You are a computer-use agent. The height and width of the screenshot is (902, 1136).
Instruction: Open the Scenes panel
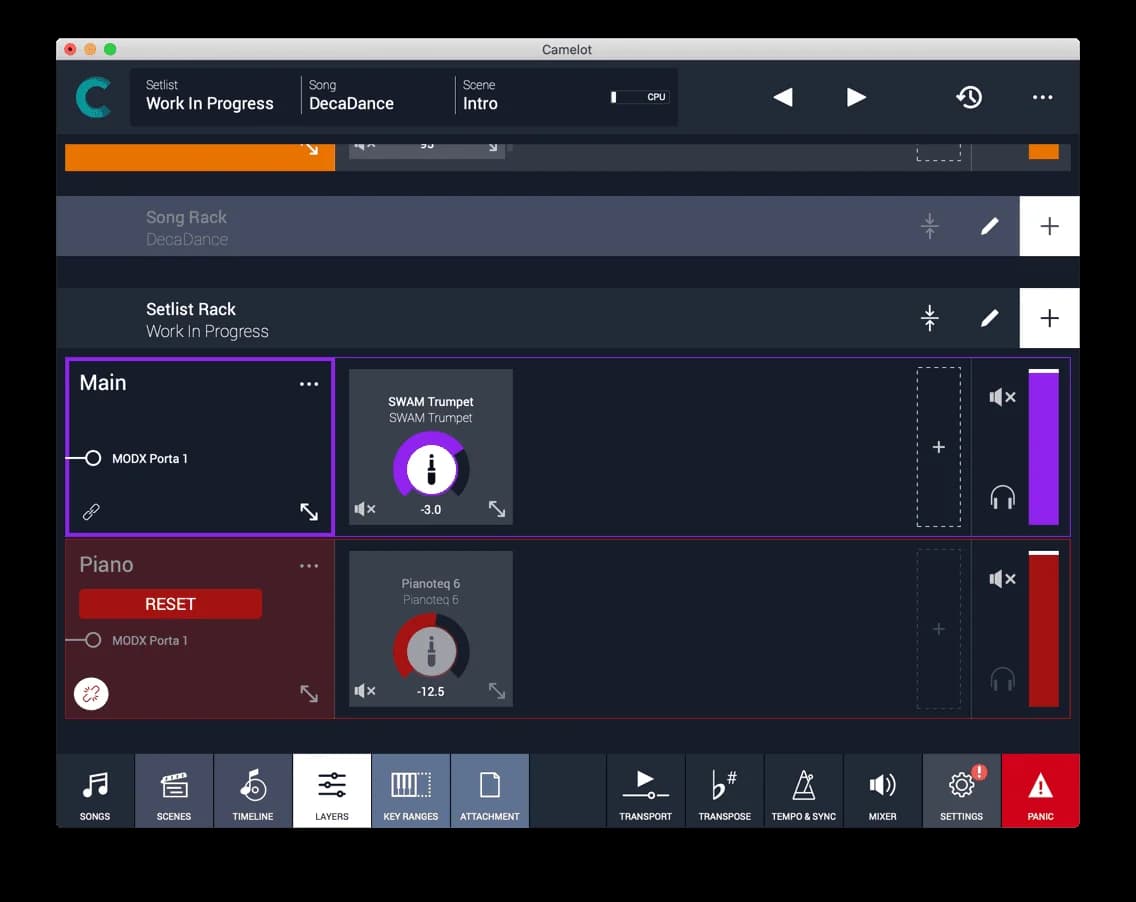tap(173, 790)
